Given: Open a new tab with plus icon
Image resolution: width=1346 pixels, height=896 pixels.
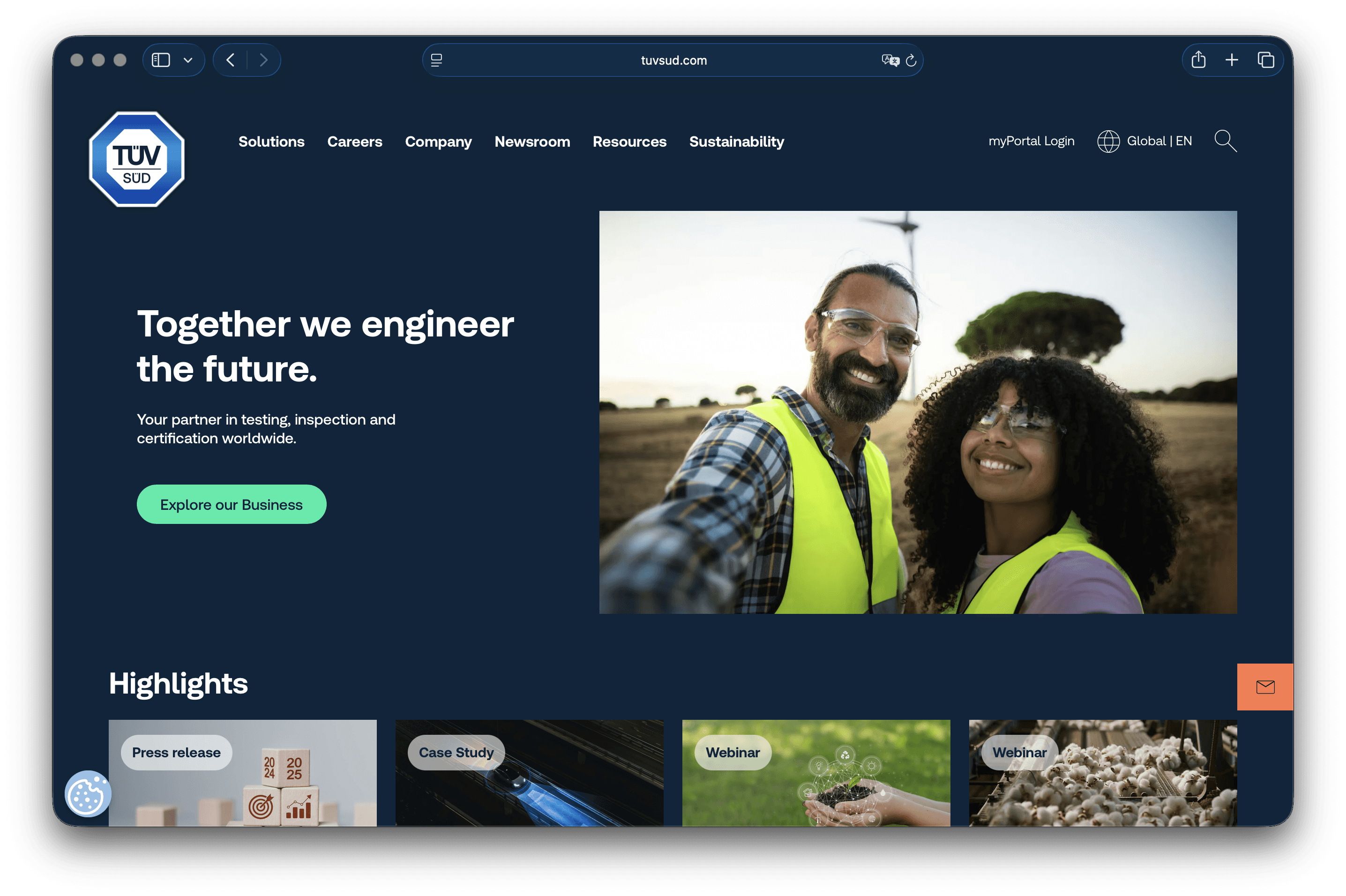Looking at the screenshot, I should (x=1232, y=60).
